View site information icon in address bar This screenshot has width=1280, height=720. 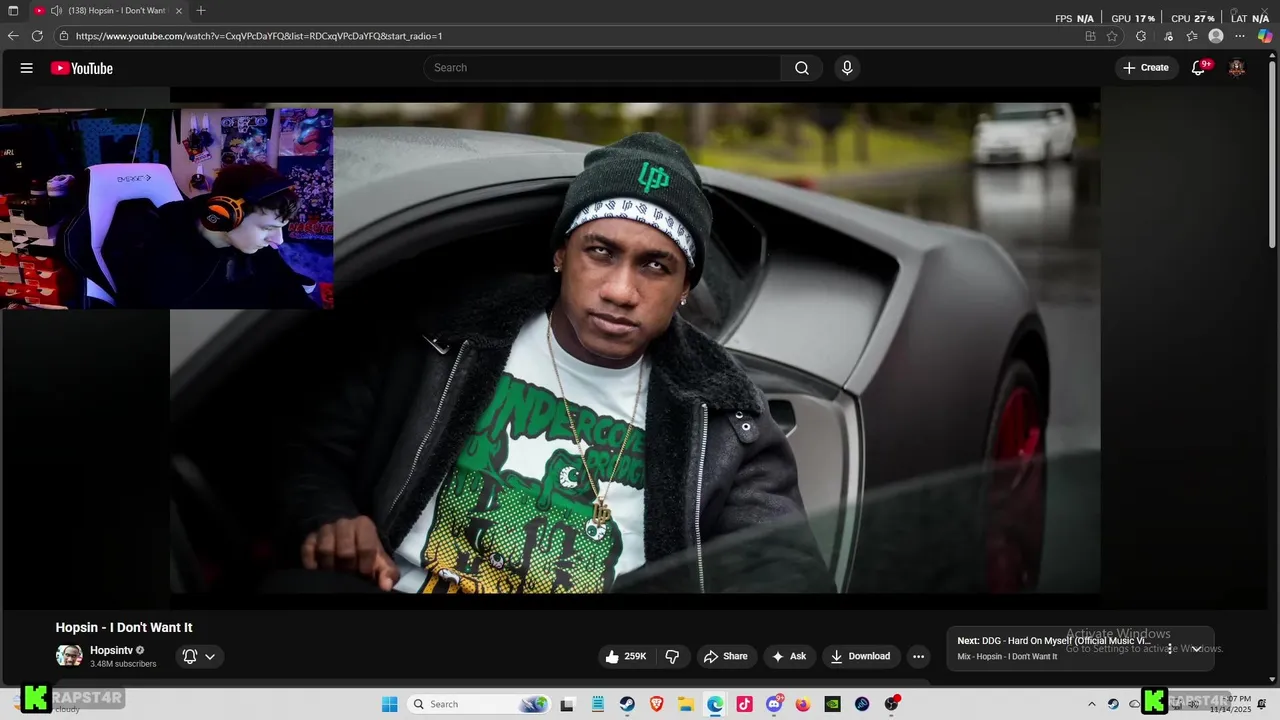(x=64, y=36)
